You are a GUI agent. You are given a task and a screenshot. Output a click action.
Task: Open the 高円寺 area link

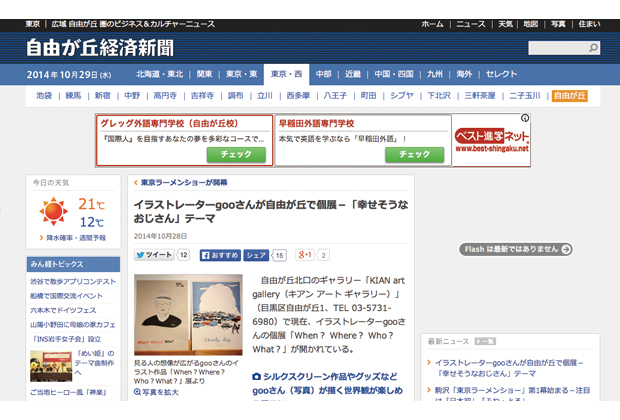(165, 96)
